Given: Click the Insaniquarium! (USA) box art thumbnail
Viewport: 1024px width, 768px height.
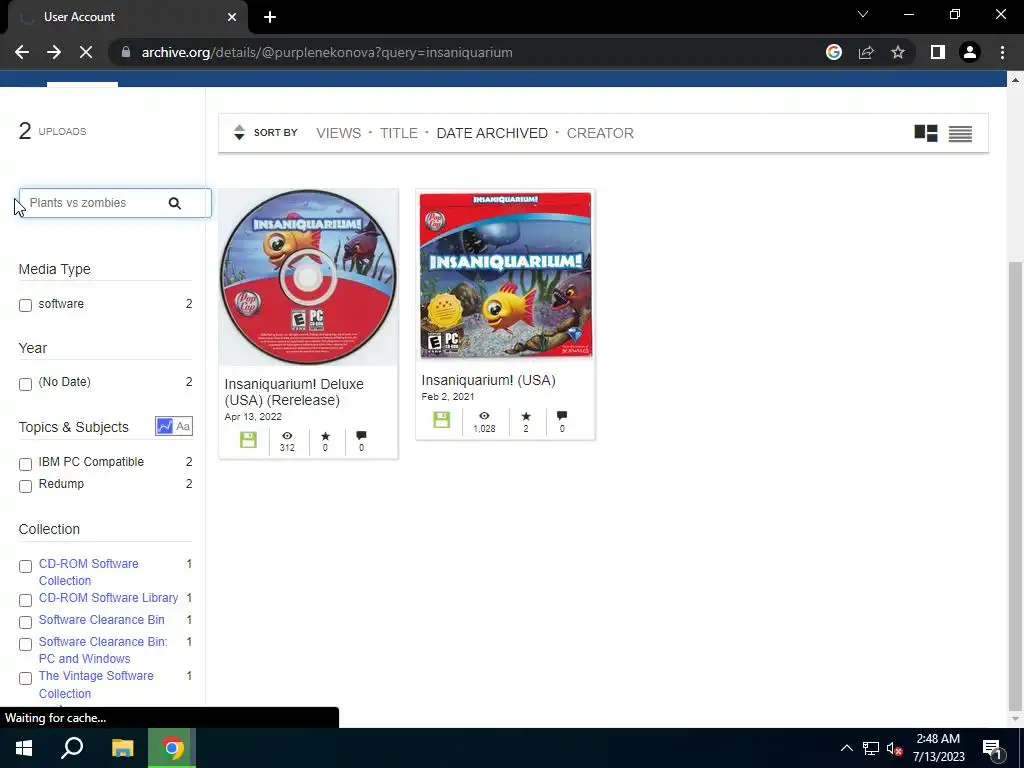Looking at the screenshot, I should click(505, 275).
